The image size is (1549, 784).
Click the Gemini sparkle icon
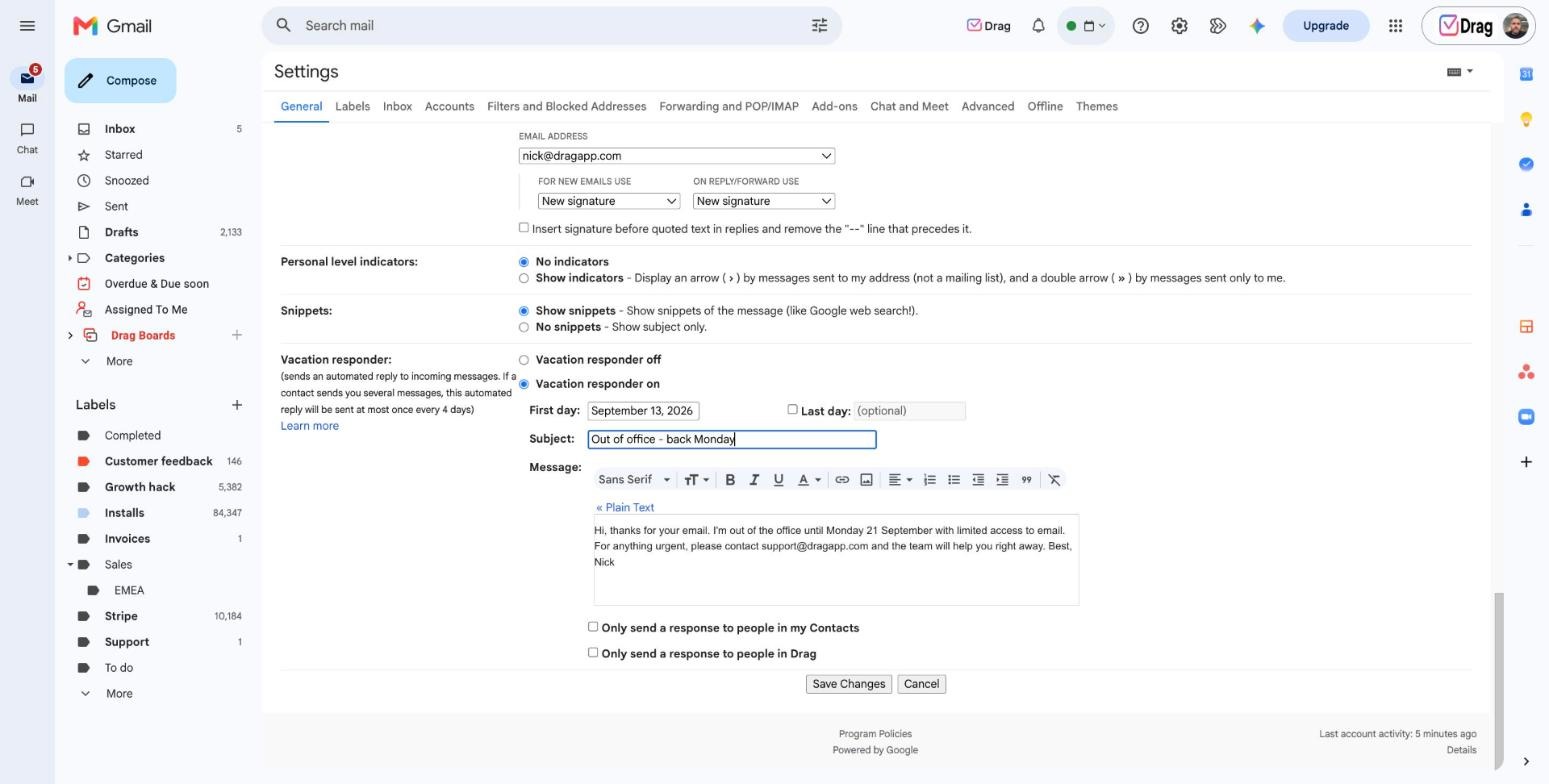pyautogui.click(x=1257, y=26)
